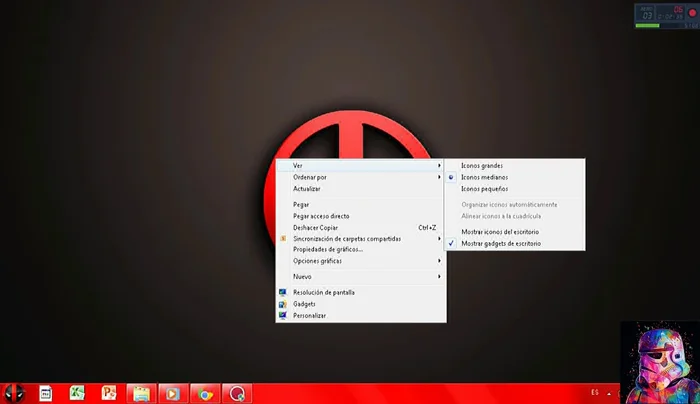Open Propiedades de gráficos entry
Image resolution: width=700 pixels, height=404 pixels.
[327, 249]
